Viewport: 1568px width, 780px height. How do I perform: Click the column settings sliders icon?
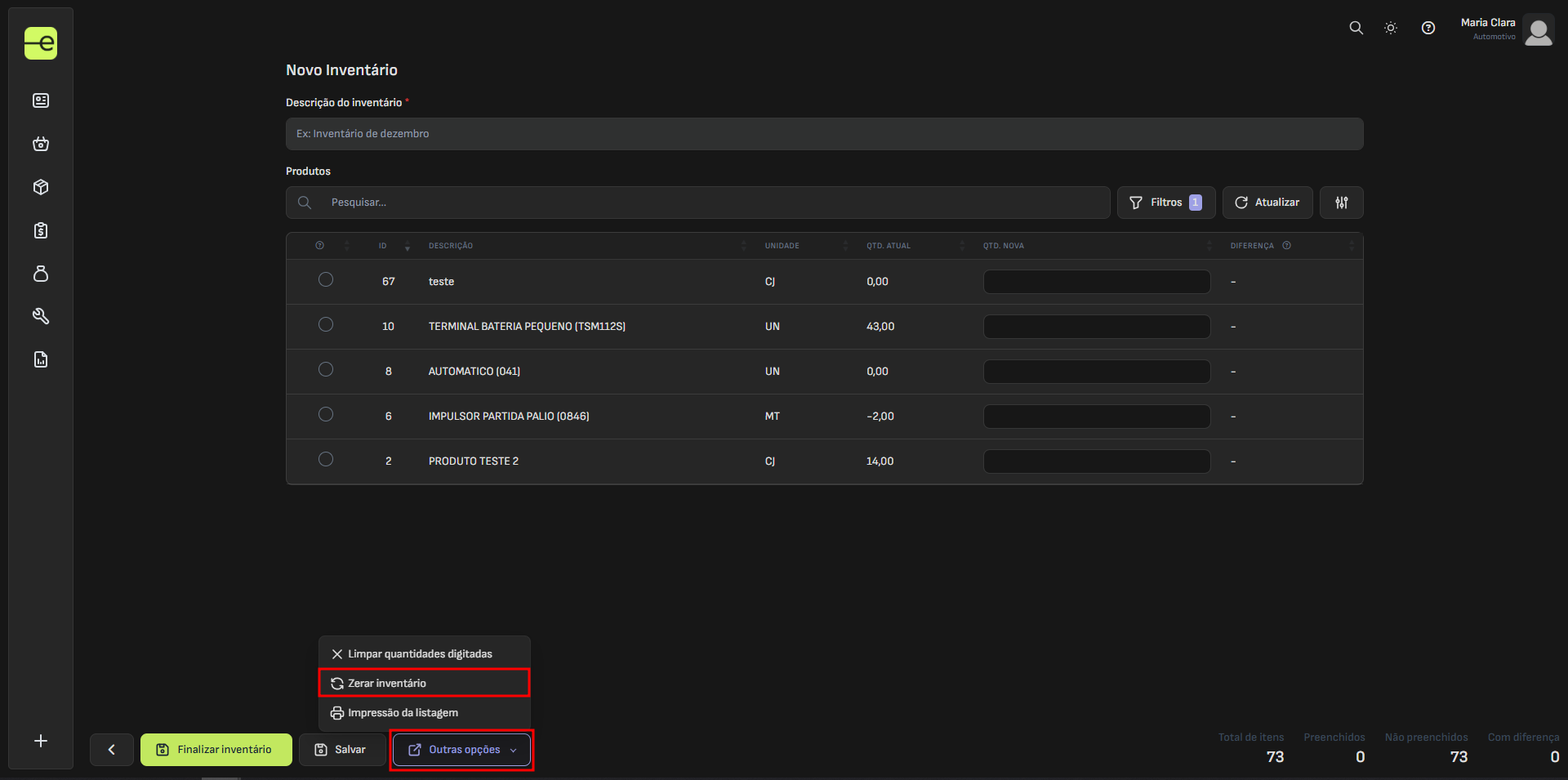point(1341,203)
